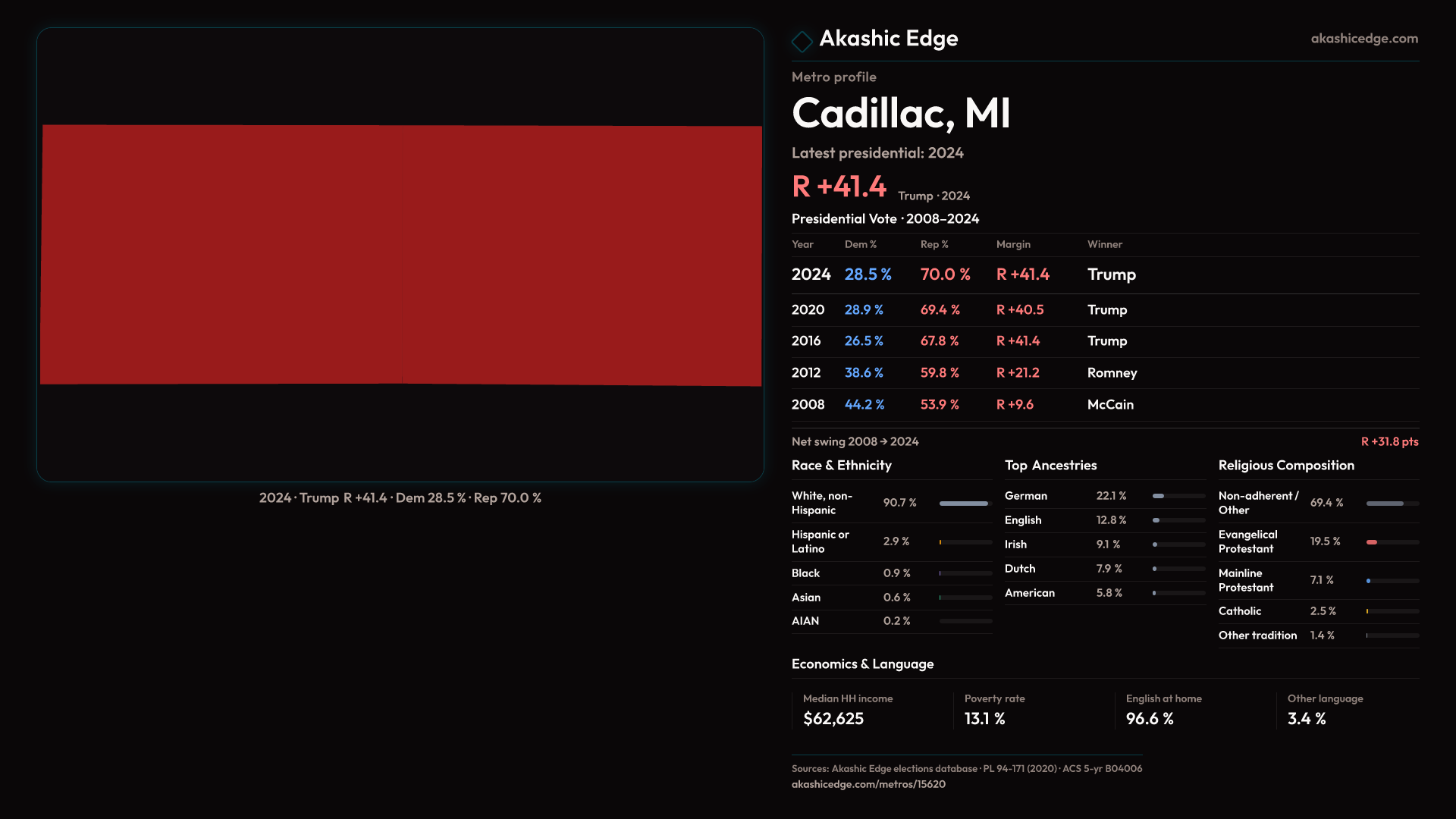Image resolution: width=1456 pixels, height=819 pixels.
Task: Click the 2008 McCain winner cell
Action: tap(1110, 405)
